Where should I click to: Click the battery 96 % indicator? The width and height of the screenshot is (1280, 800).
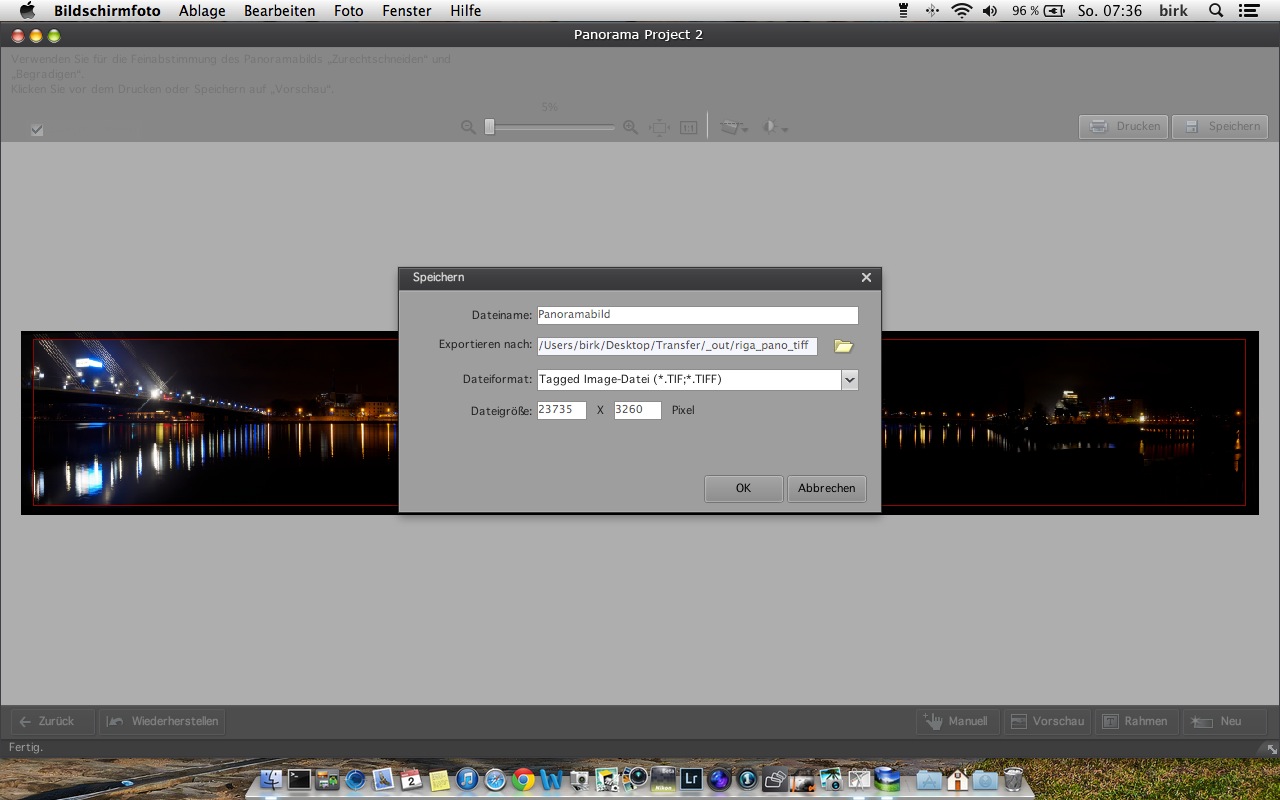(x=1039, y=11)
